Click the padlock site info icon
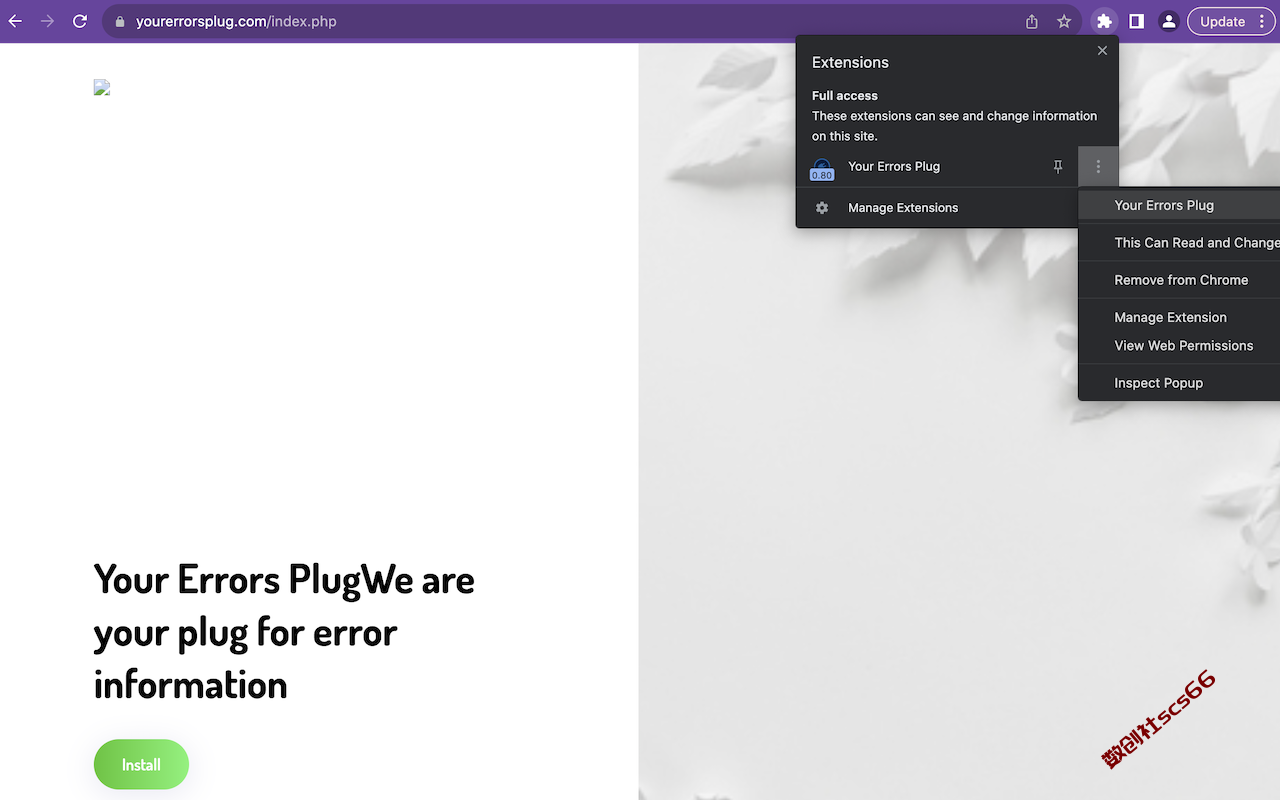This screenshot has height=800, width=1280. [120, 21]
